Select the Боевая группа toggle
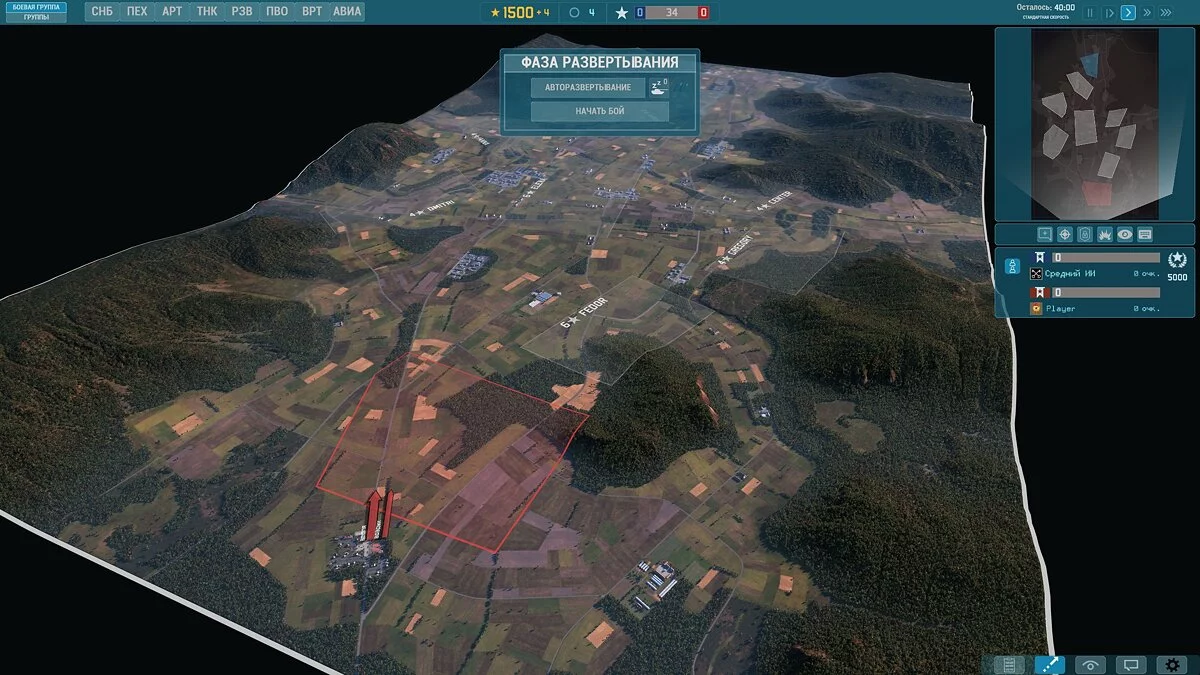The width and height of the screenshot is (1200, 675). pos(37,7)
